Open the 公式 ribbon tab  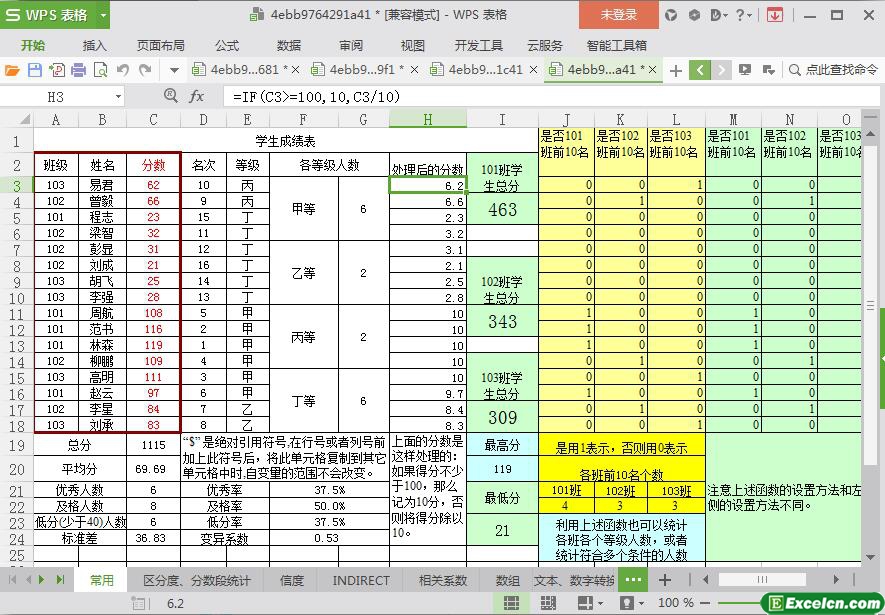227,45
